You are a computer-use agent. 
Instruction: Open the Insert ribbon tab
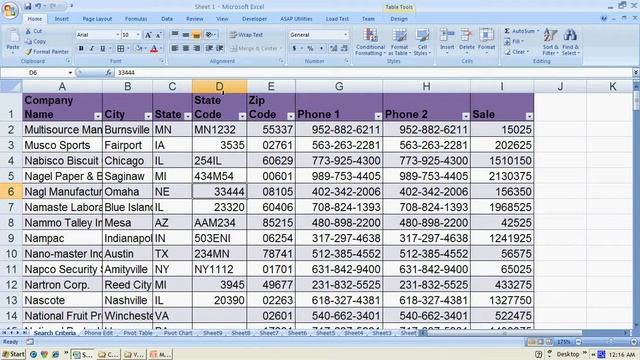(62, 19)
